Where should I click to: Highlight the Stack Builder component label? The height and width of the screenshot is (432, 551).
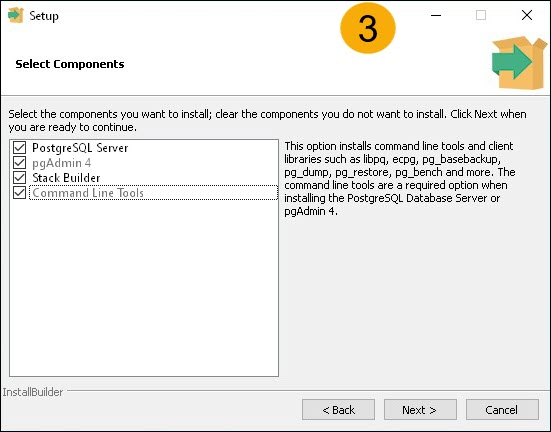[66, 178]
